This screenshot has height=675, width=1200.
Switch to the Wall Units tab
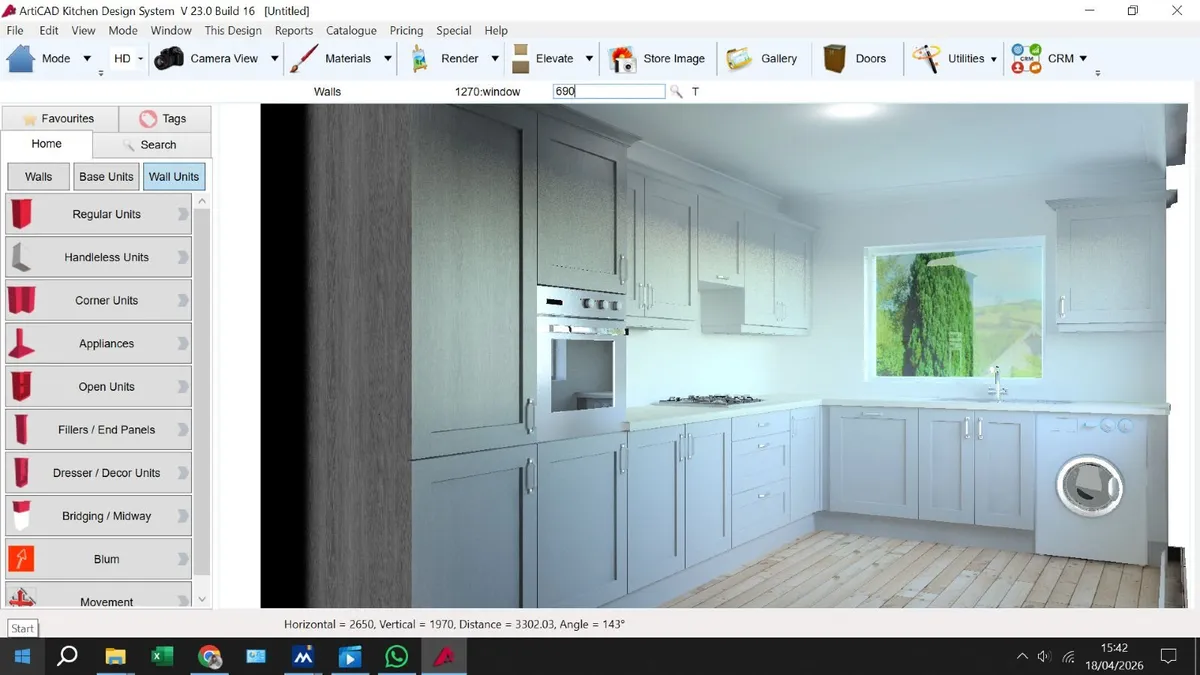(173, 176)
